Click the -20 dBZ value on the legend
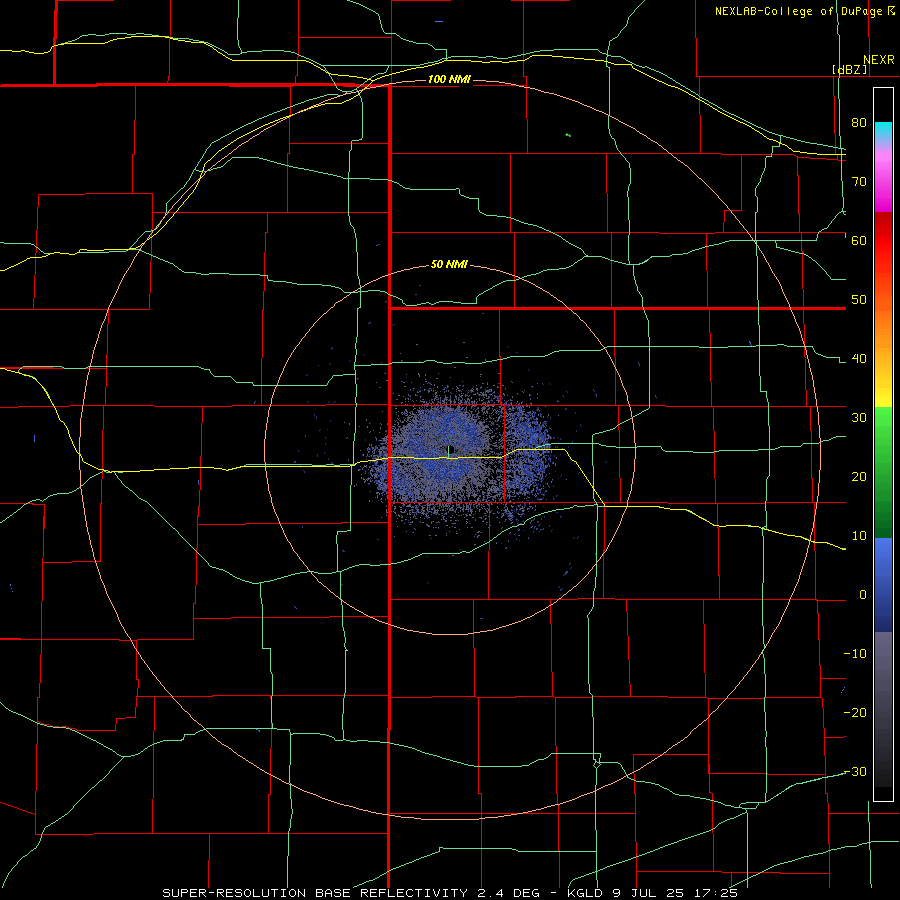The image size is (900, 900). 855,713
